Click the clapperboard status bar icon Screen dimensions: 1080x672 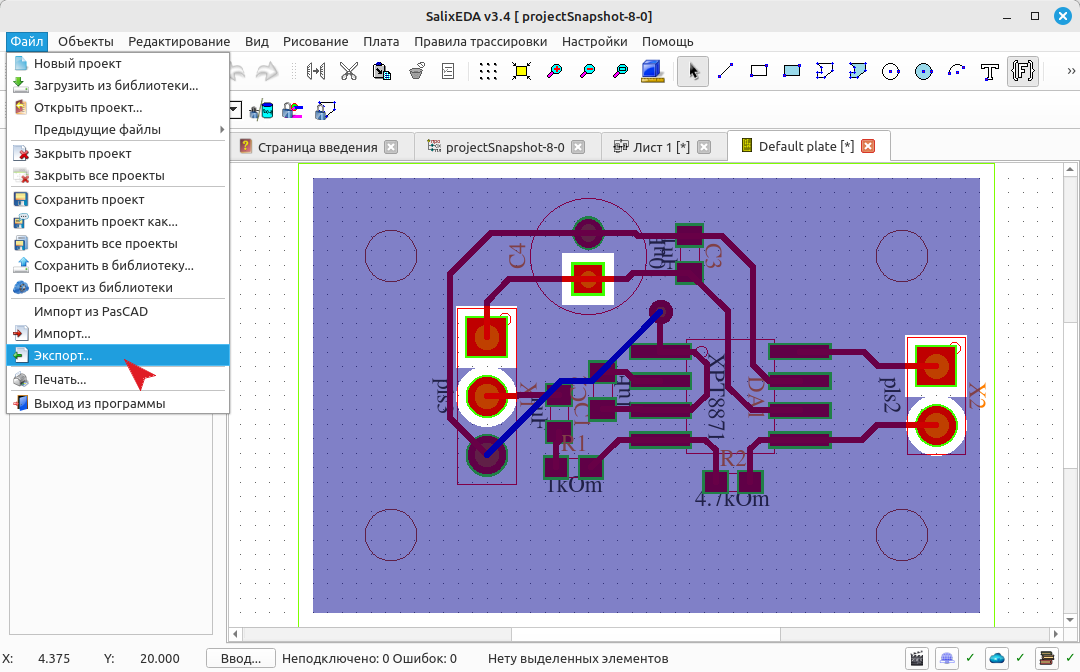(917, 658)
